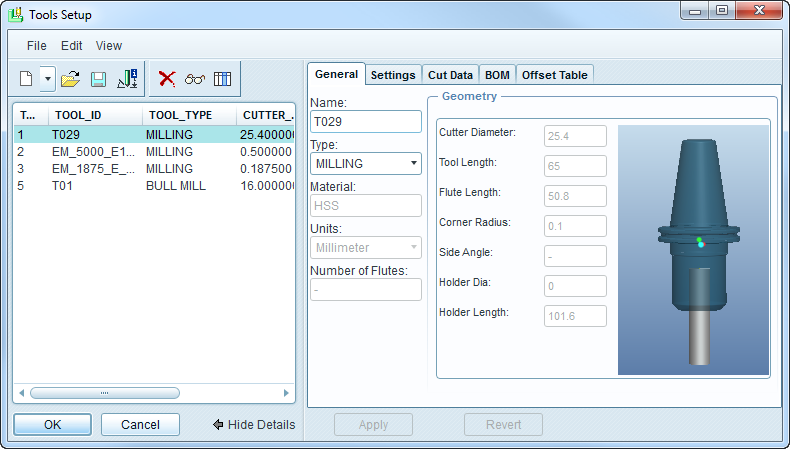Minimize the Tools Setup window
The height and width of the screenshot is (449, 790).
(x=695, y=10)
